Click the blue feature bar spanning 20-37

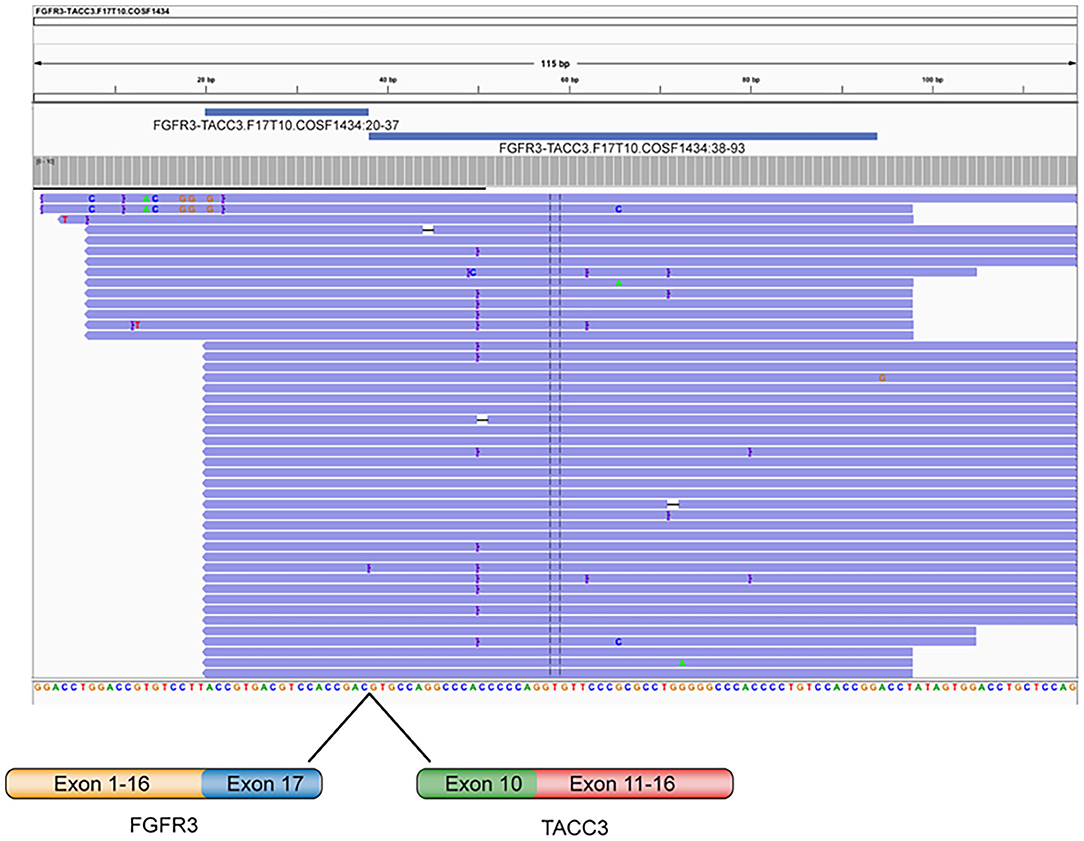coord(286,112)
